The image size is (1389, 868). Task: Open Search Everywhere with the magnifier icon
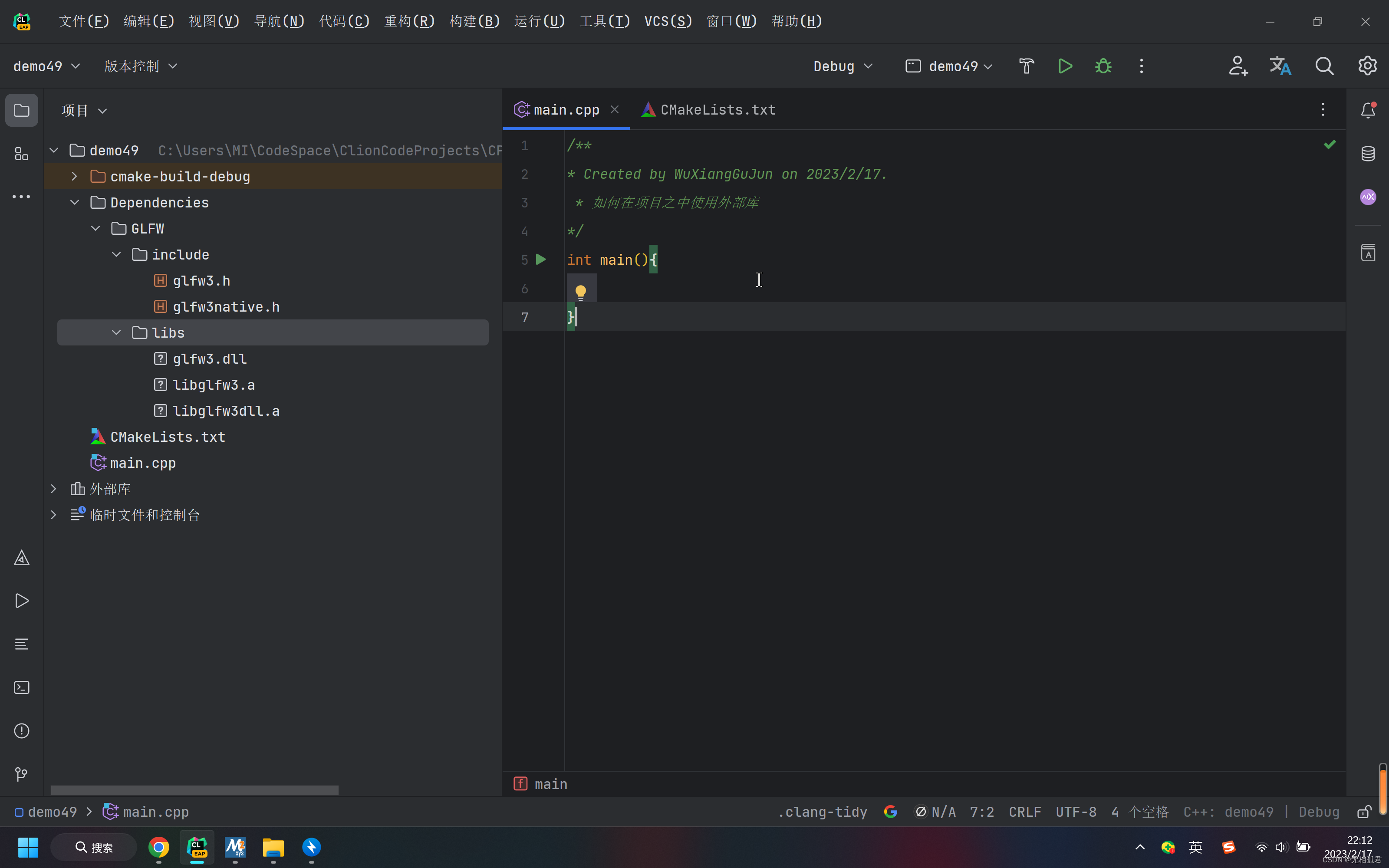[x=1324, y=66]
